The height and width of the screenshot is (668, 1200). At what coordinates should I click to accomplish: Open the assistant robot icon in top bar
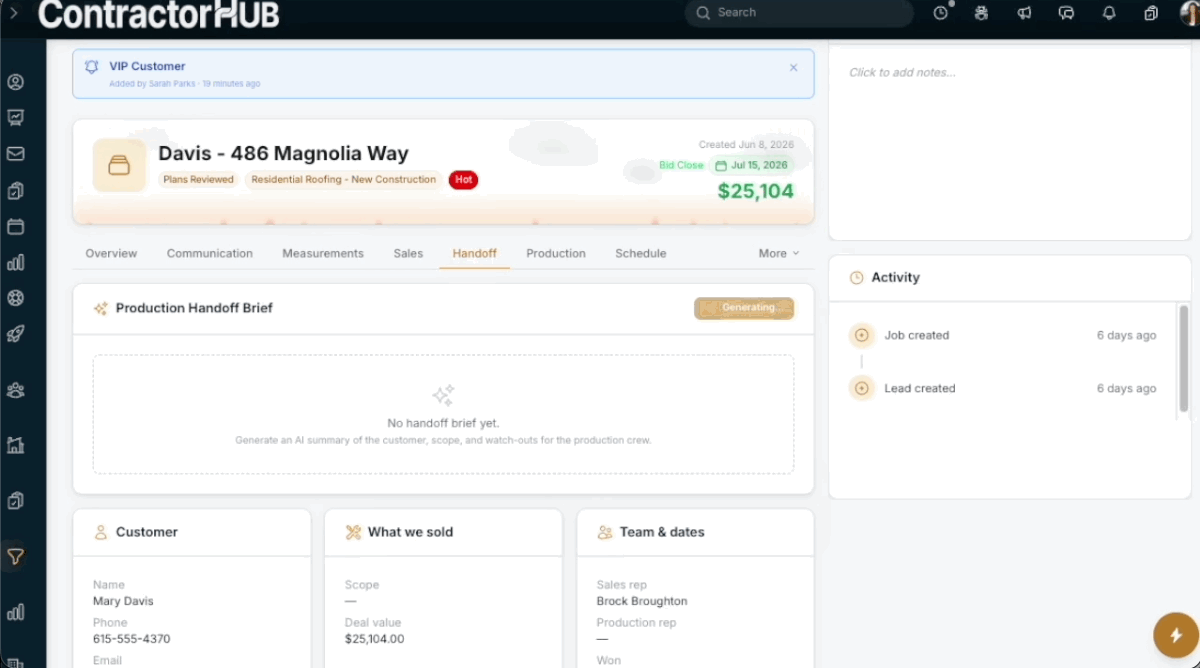pyautogui.click(x=981, y=13)
